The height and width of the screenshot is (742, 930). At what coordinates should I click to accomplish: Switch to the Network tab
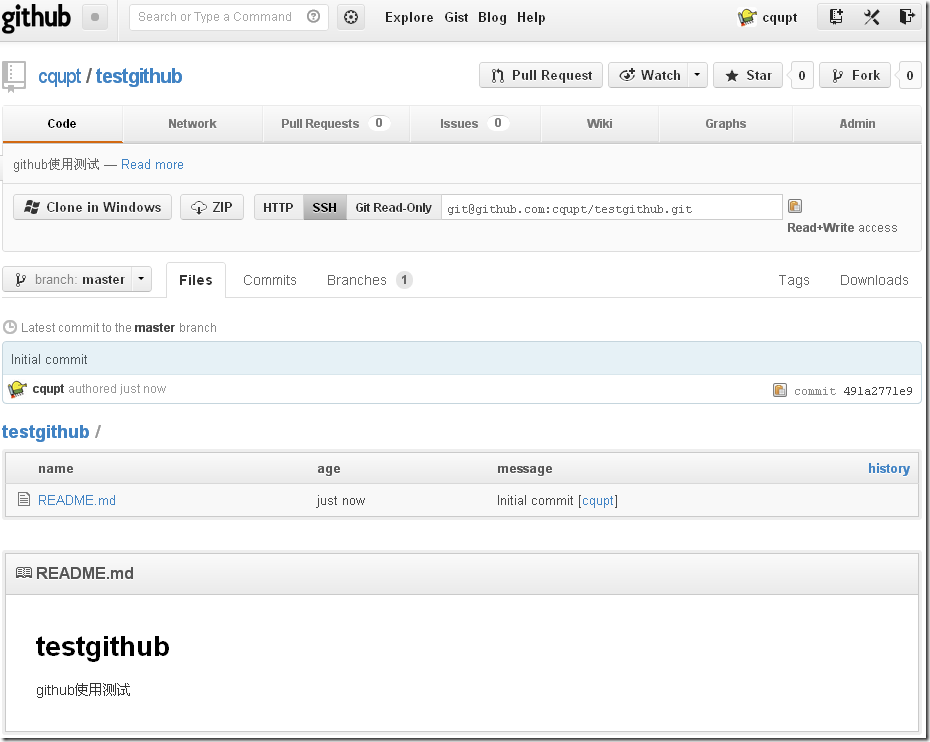tap(192, 123)
